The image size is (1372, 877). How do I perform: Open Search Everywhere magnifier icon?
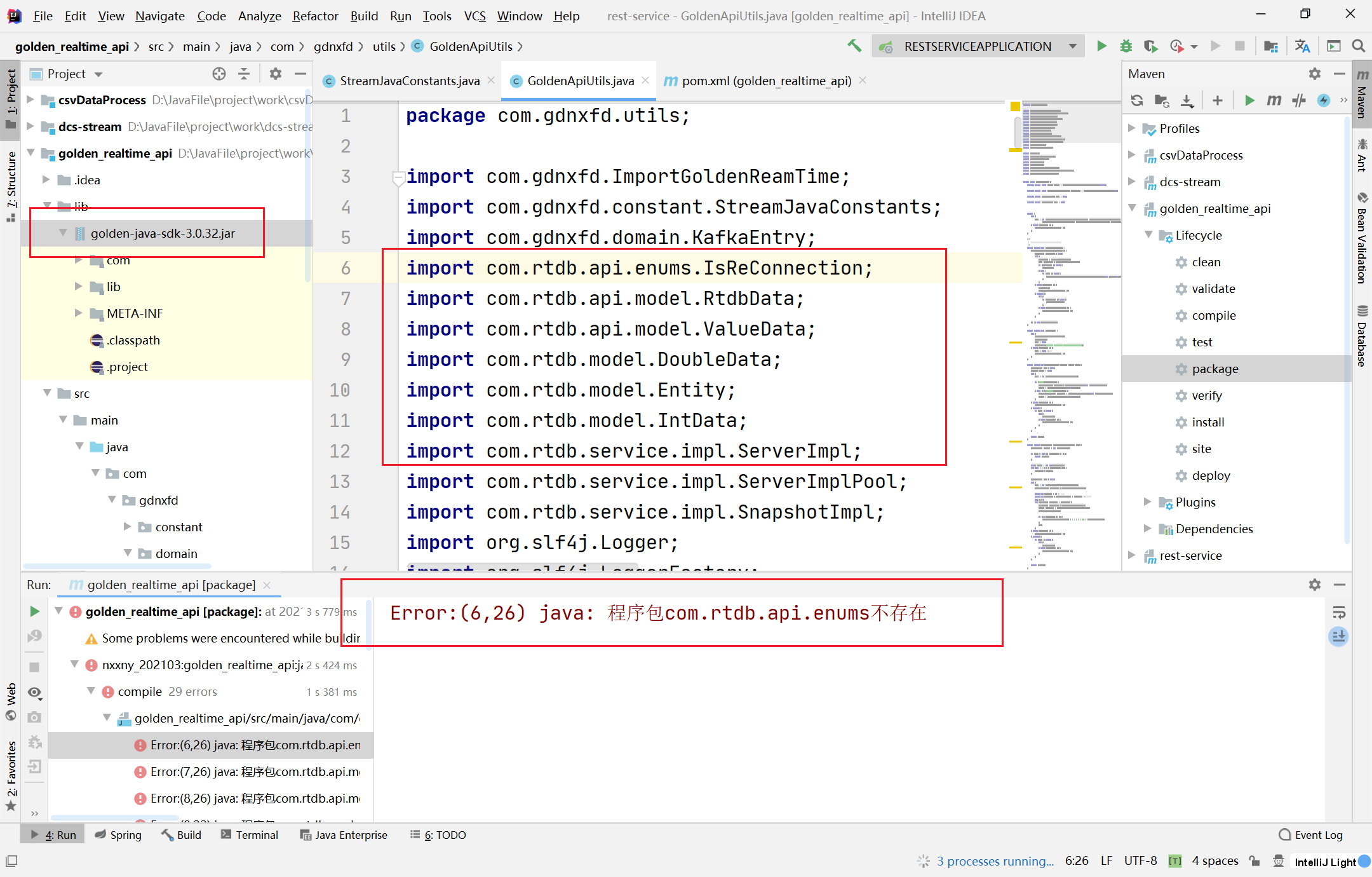tap(1358, 46)
